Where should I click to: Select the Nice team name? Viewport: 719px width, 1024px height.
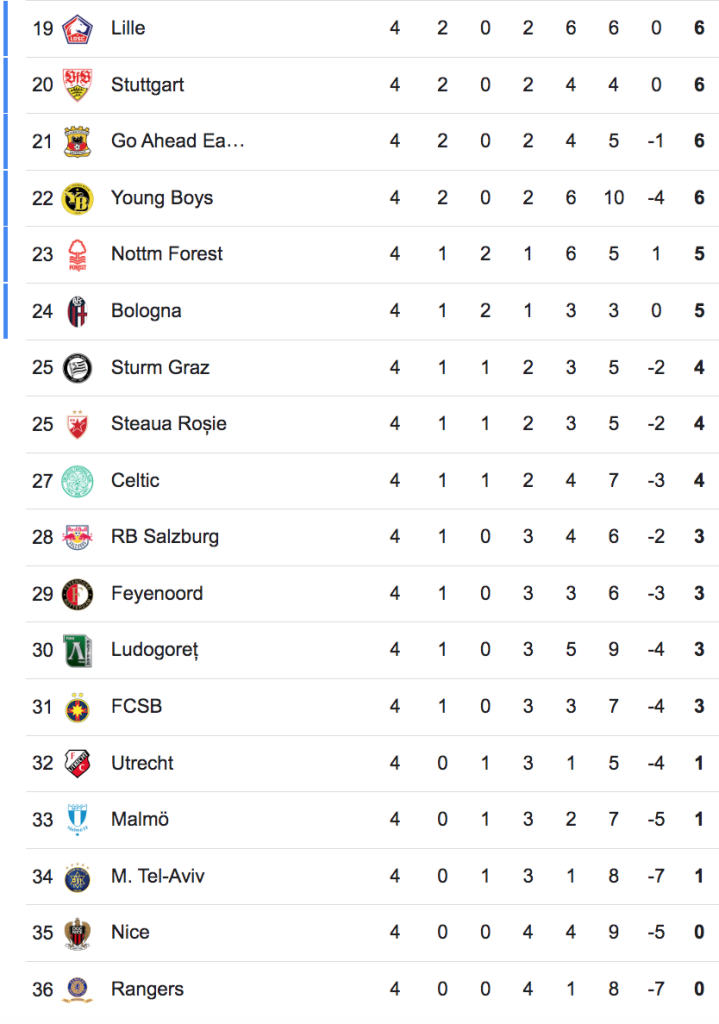click(x=130, y=933)
